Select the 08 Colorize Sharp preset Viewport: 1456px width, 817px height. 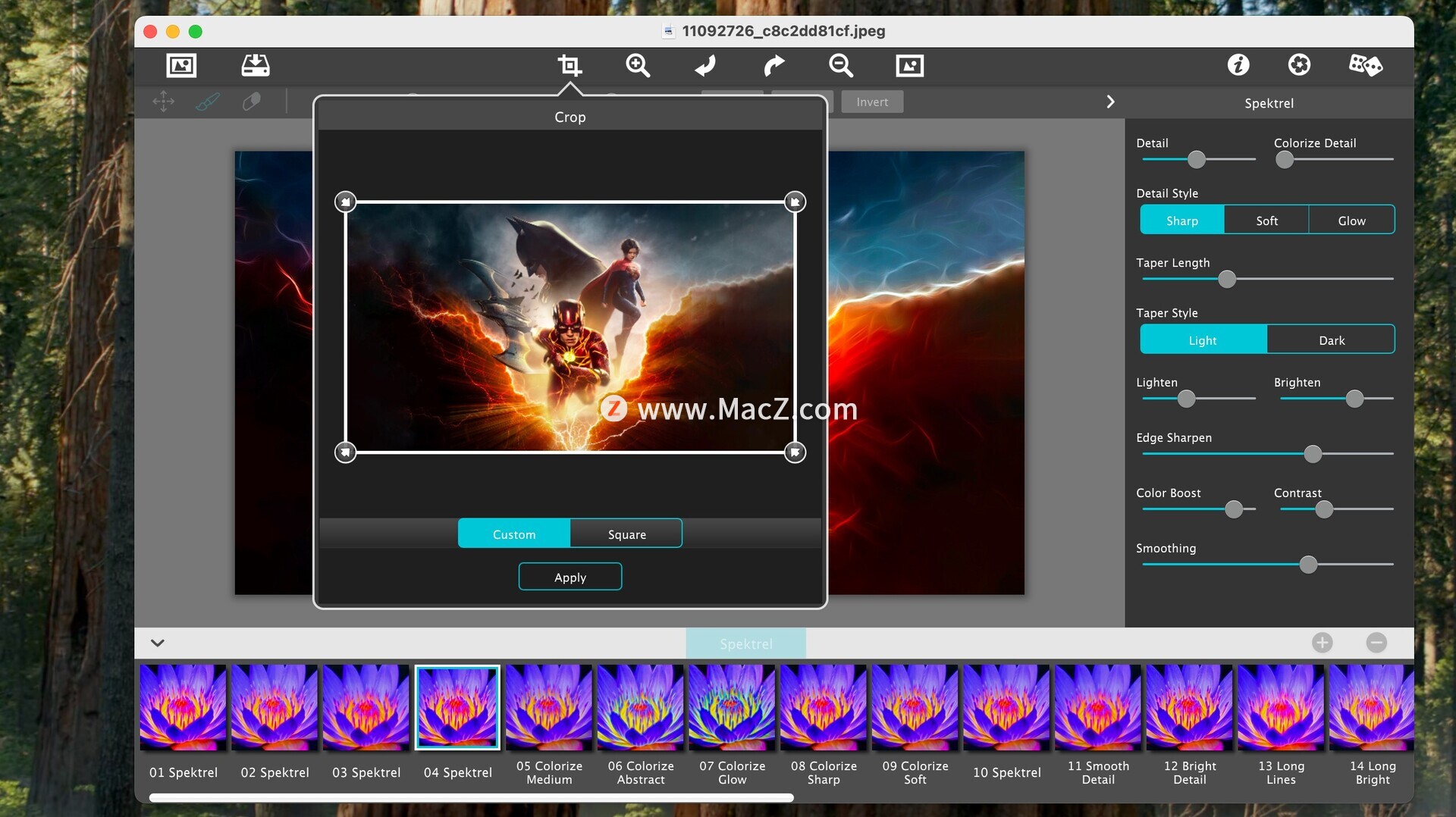click(824, 707)
